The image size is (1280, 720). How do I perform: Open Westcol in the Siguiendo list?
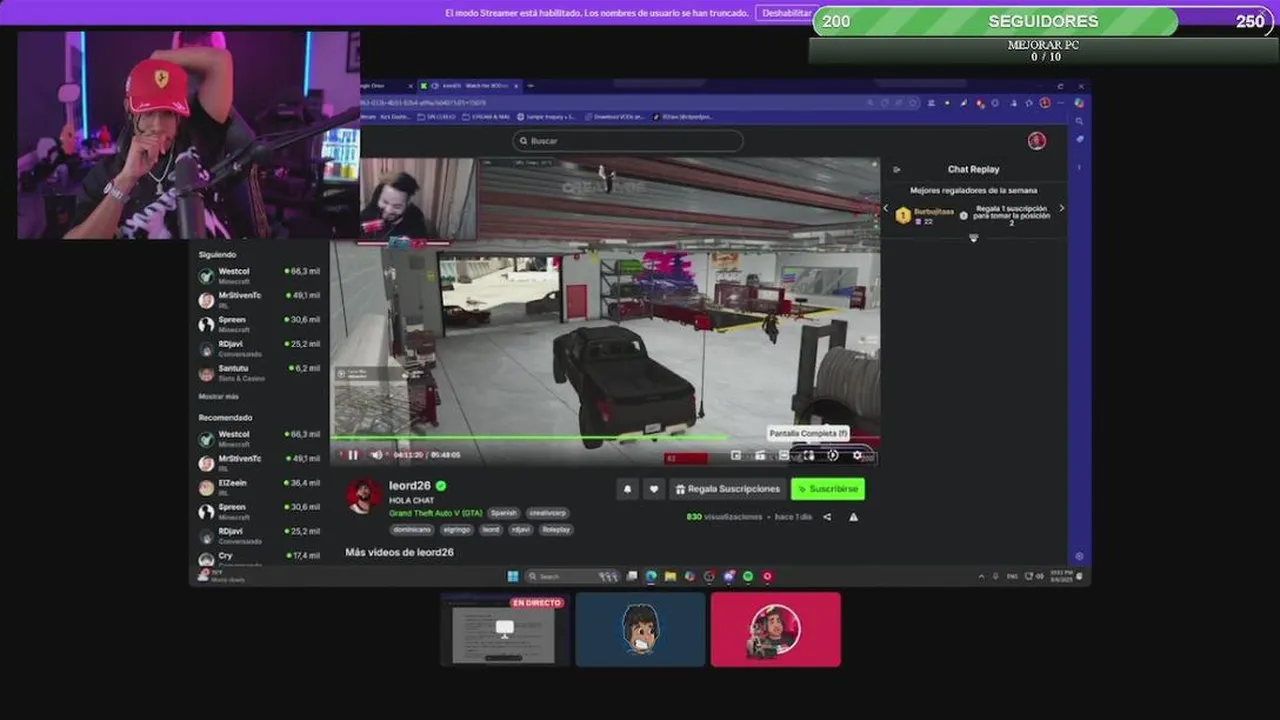click(259, 276)
